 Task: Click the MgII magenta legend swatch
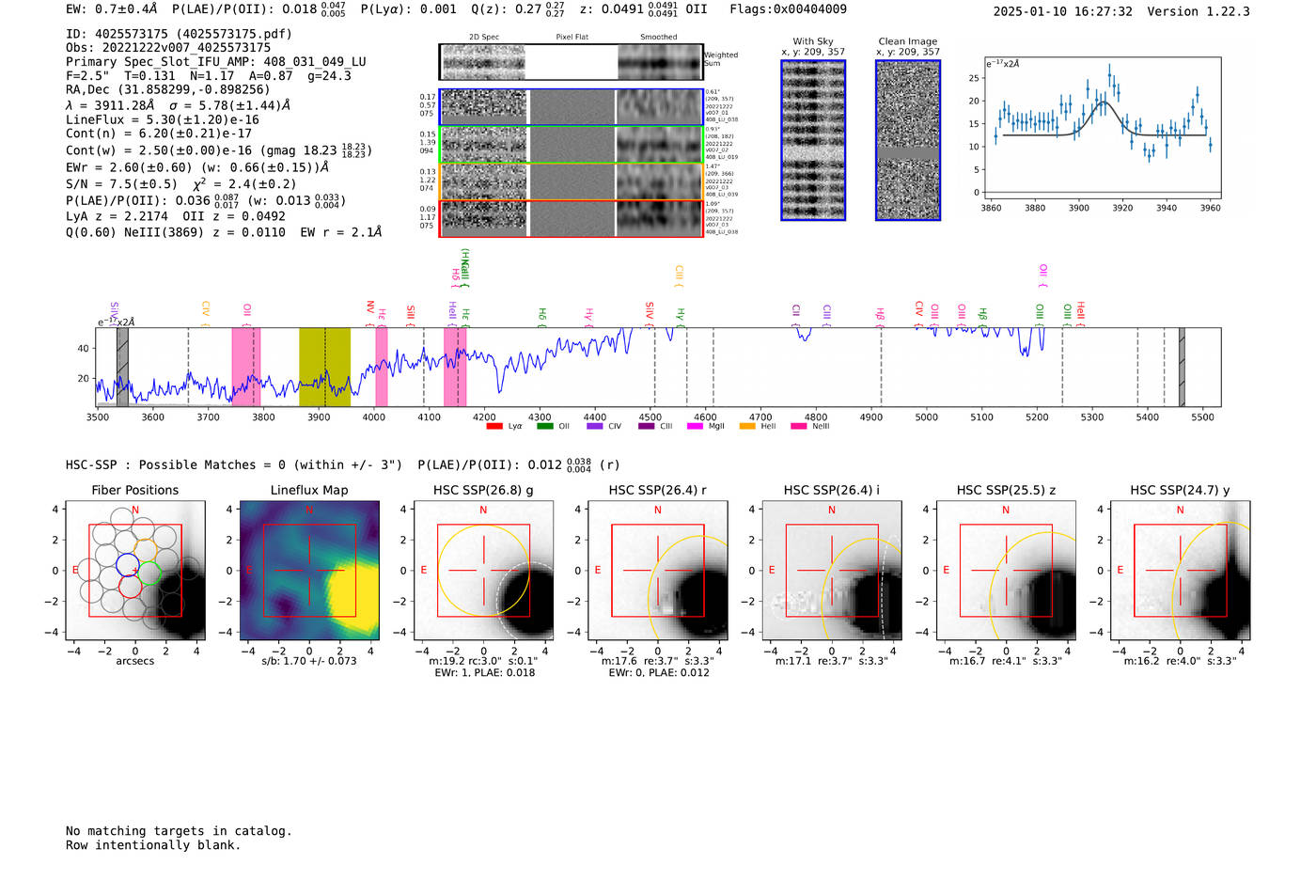click(x=696, y=427)
